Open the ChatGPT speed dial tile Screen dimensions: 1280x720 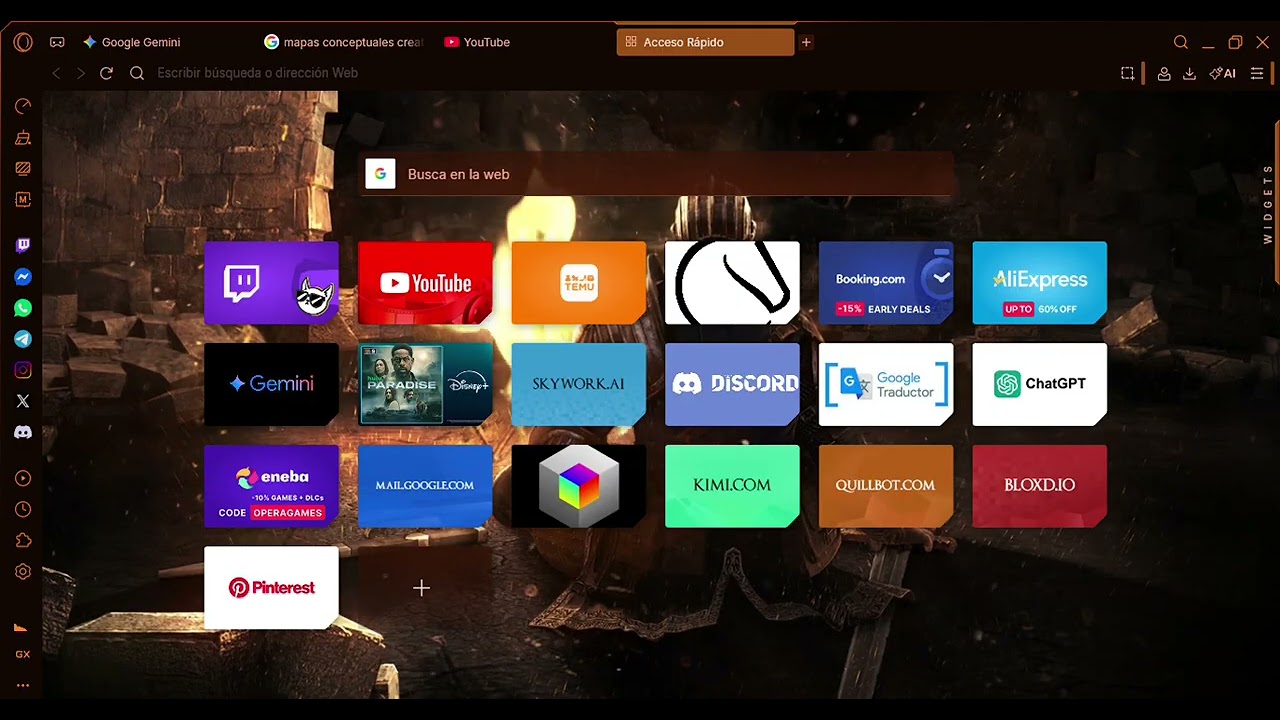[1039, 384]
